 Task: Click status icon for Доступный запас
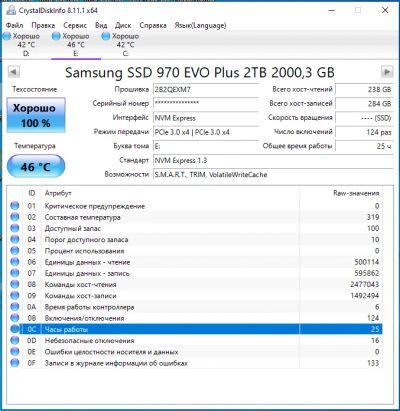pos(15,228)
